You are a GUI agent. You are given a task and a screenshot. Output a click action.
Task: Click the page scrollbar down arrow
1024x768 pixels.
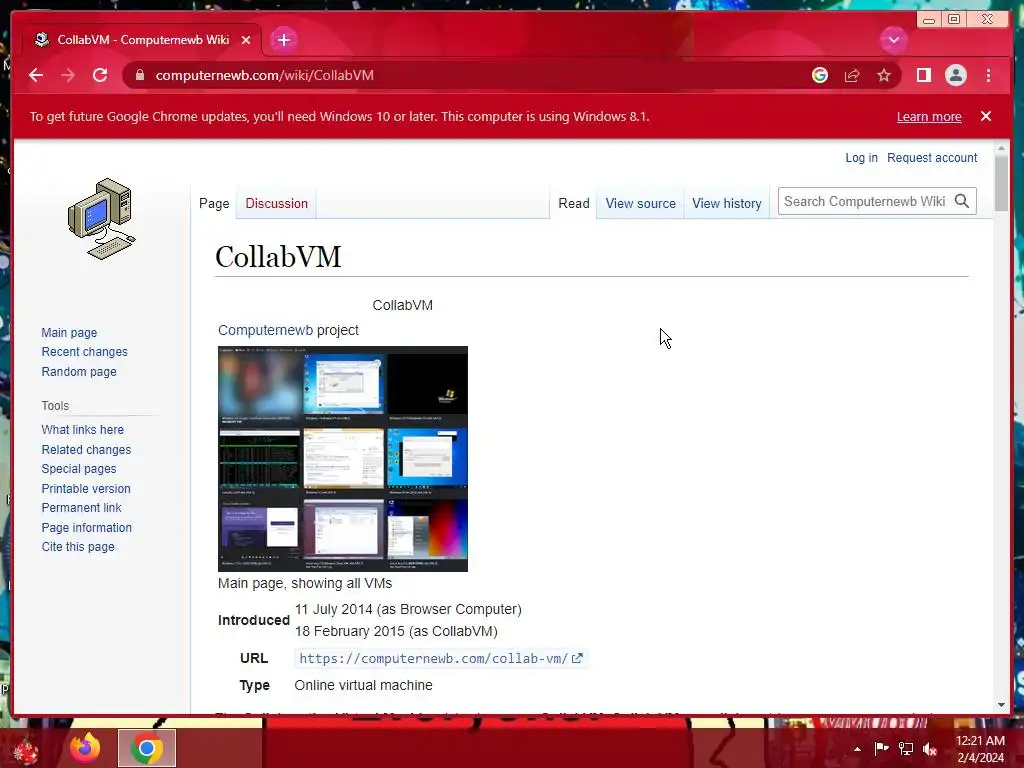[x=1001, y=705]
